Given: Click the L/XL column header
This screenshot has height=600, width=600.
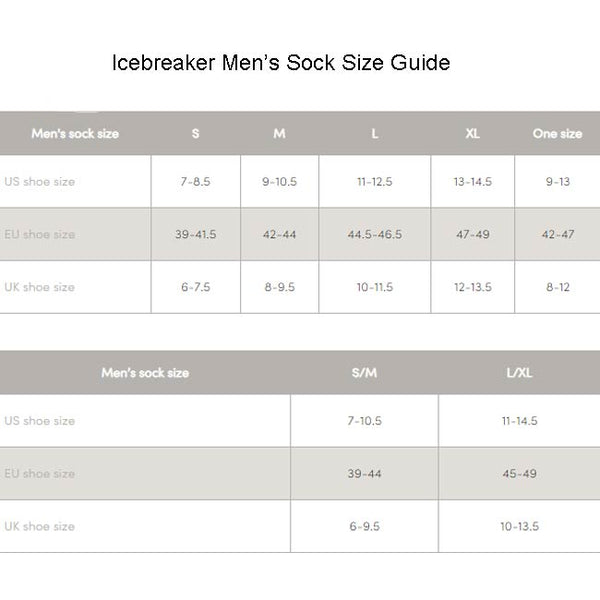Looking at the screenshot, I should click(x=519, y=373).
